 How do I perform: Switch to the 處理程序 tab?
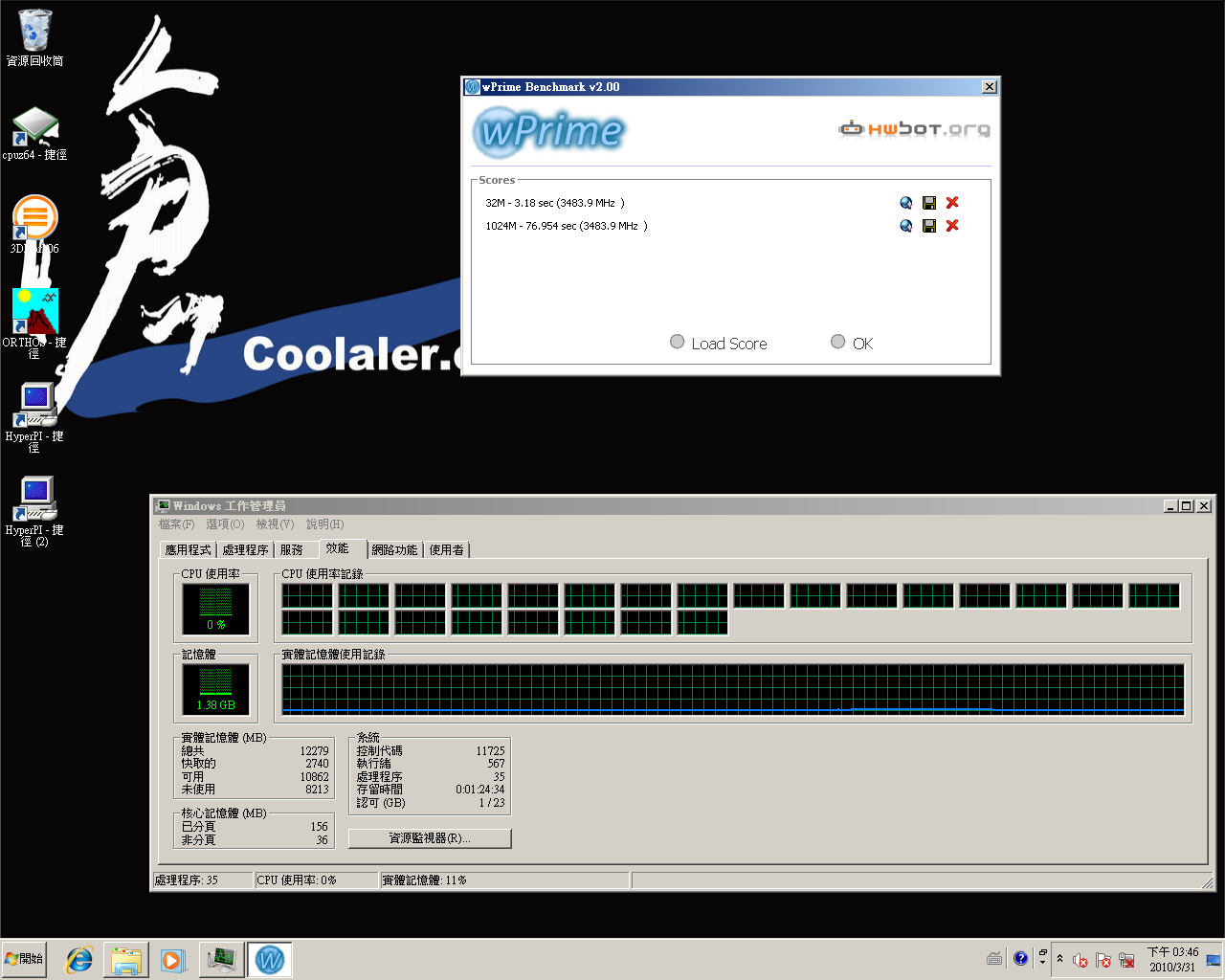[x=246, y=550]
